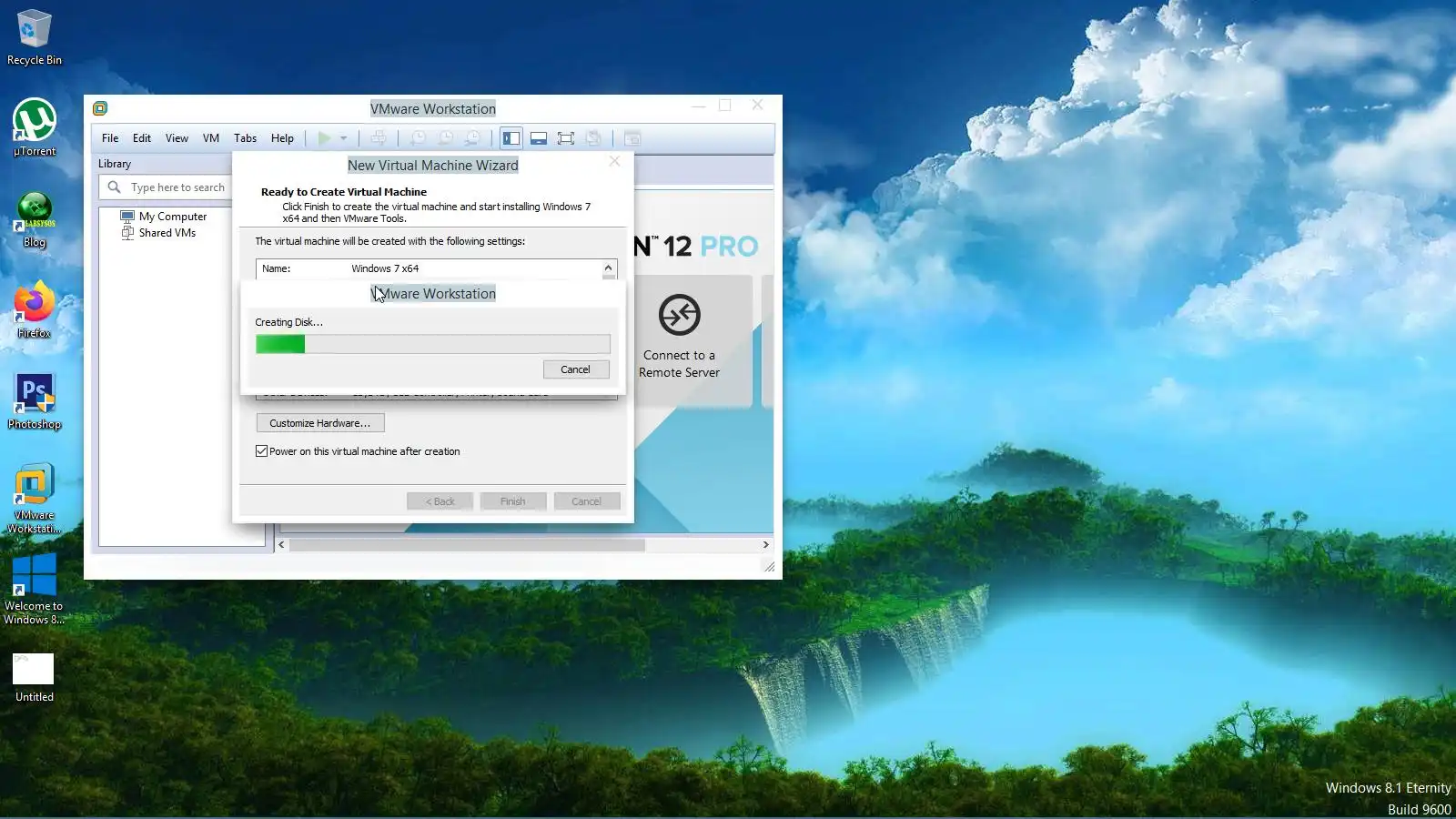Image resolution: width=1456 pixels, height=819 pixels.
Task: Open the Help menu
Action: tap(282, 138)
